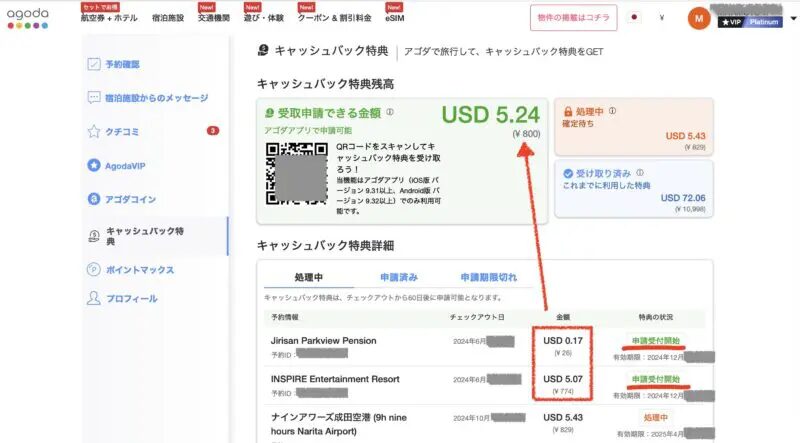This screenshot has height=443, width=800.
Task: Click 物件の掲載はコチラ button
Action: coord(573,18)
